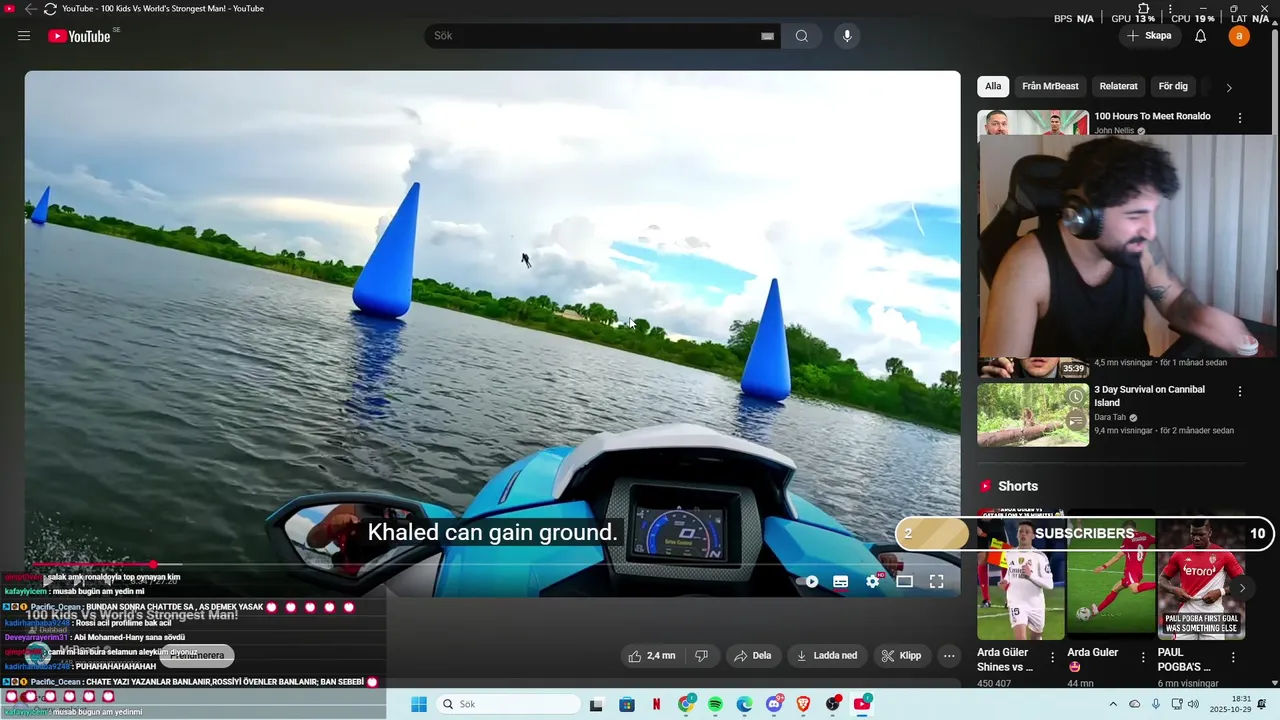Click the Cannibal Island video thumbnail
The image size is (1280, 720).
click(x=1033, y=414)
